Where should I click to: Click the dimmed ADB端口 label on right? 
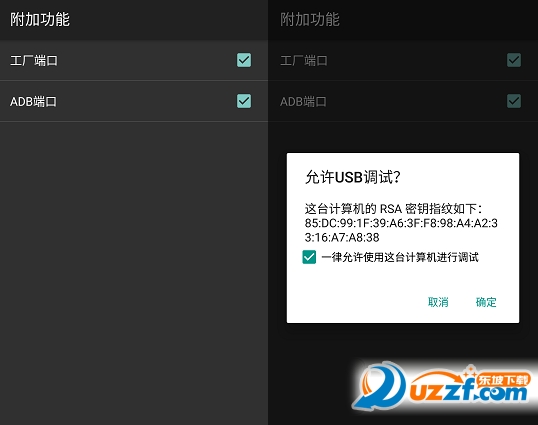point(303,102)
